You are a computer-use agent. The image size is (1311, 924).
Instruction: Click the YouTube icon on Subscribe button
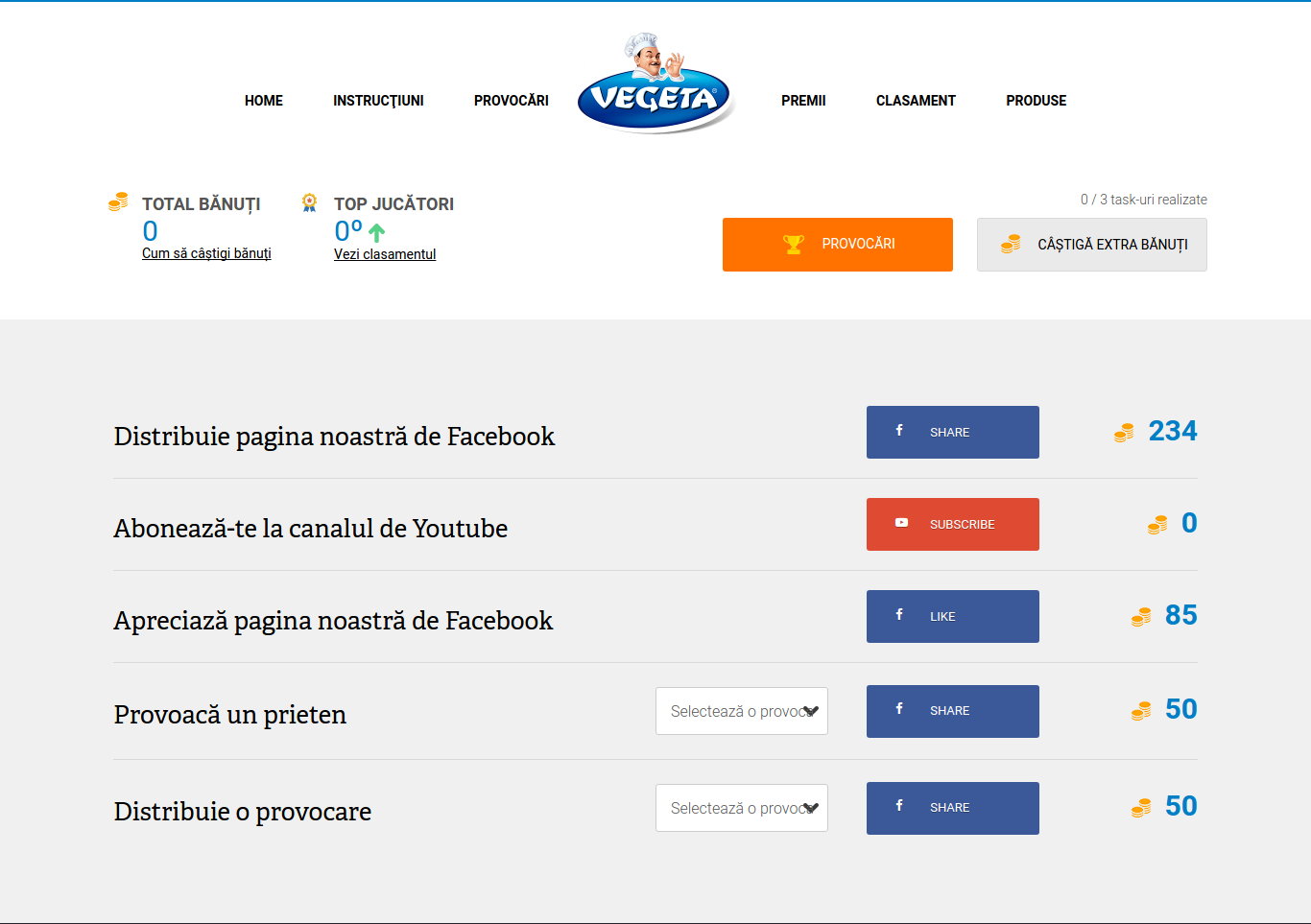coord(901,523)
